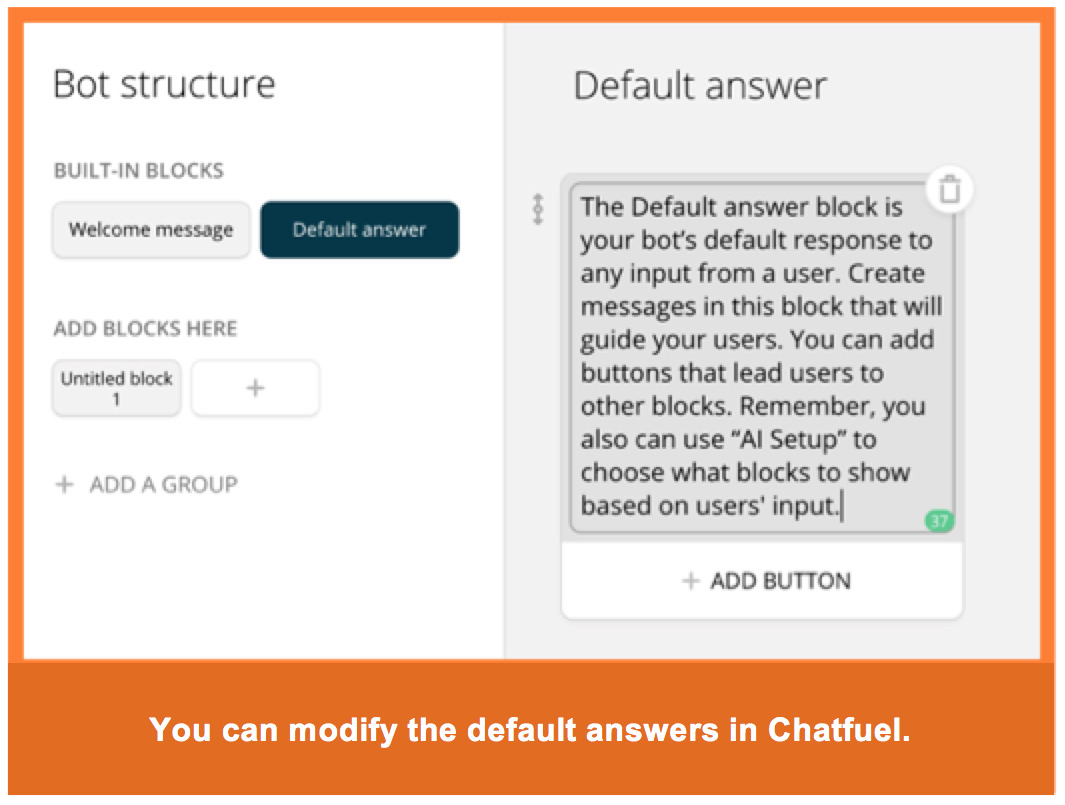Click the Bot structure heading
Screen dimensions: 1065x805
tap(164, 84)
